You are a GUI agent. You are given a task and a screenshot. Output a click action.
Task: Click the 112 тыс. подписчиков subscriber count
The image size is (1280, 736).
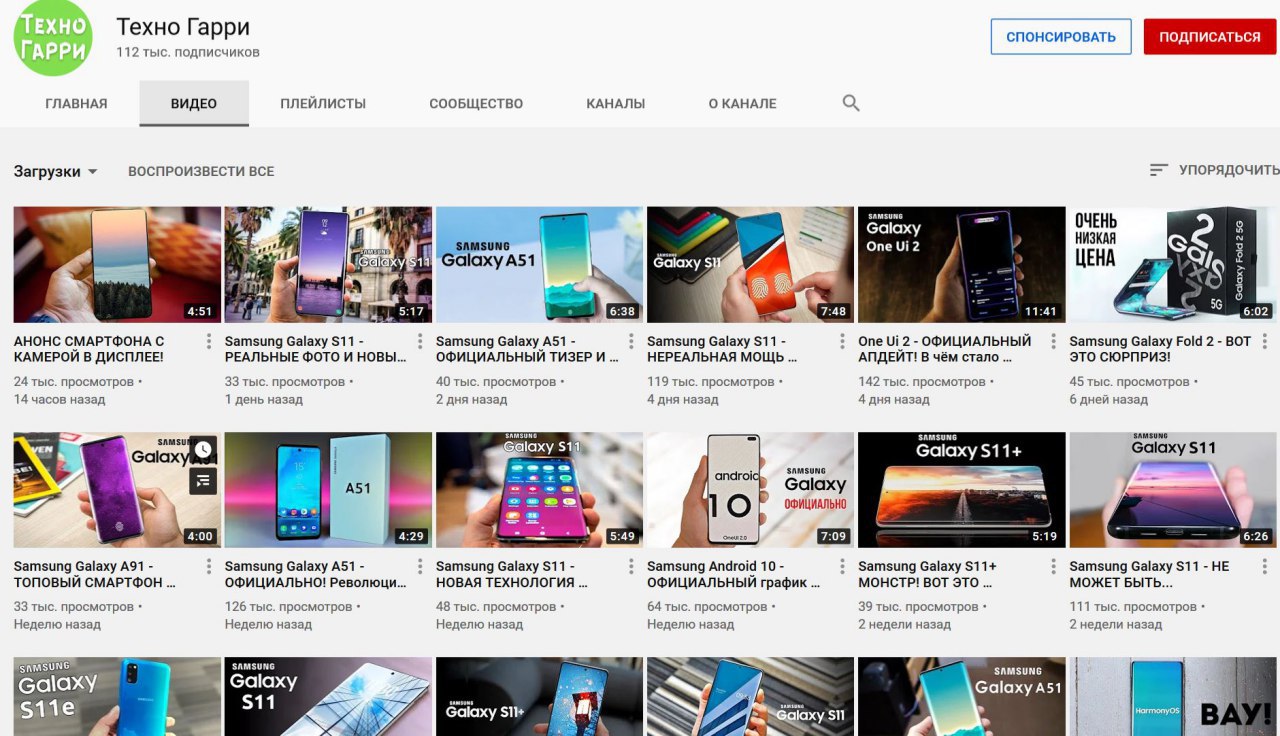pos(188,52)
